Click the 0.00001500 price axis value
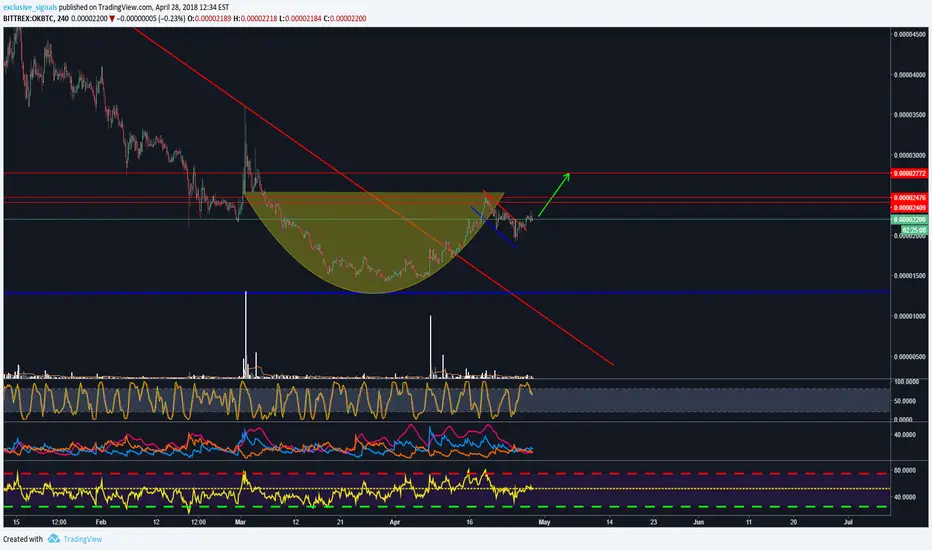Image resolution: width=932 pixels, height=550 pixels. [909, 276]
